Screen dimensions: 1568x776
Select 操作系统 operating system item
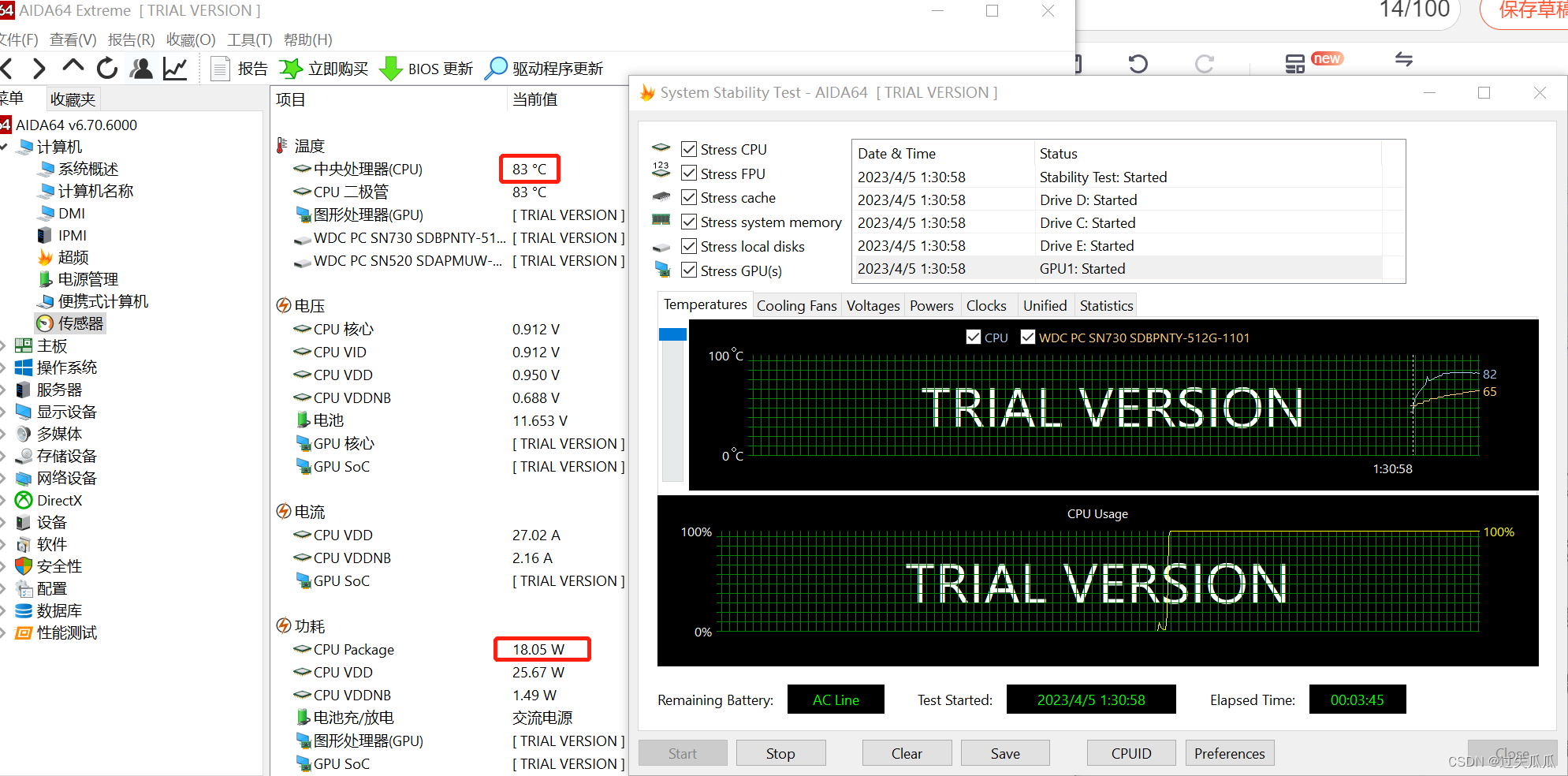point(56,367)
